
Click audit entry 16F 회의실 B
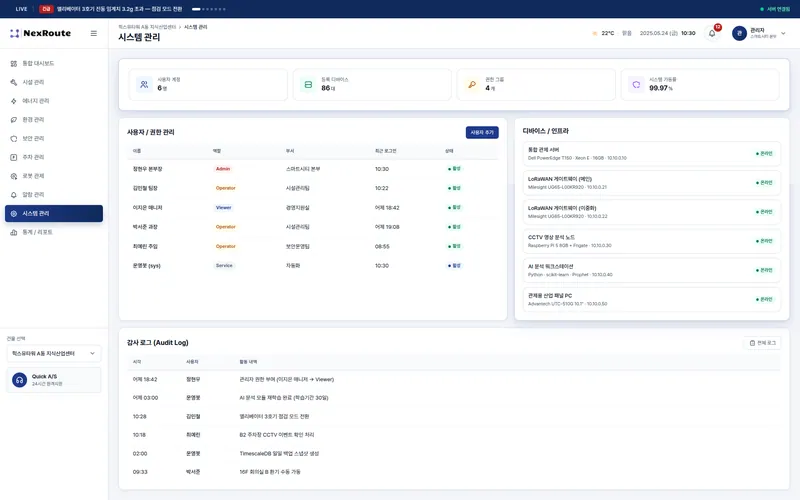pyautogui.click(x=454, y=472)
